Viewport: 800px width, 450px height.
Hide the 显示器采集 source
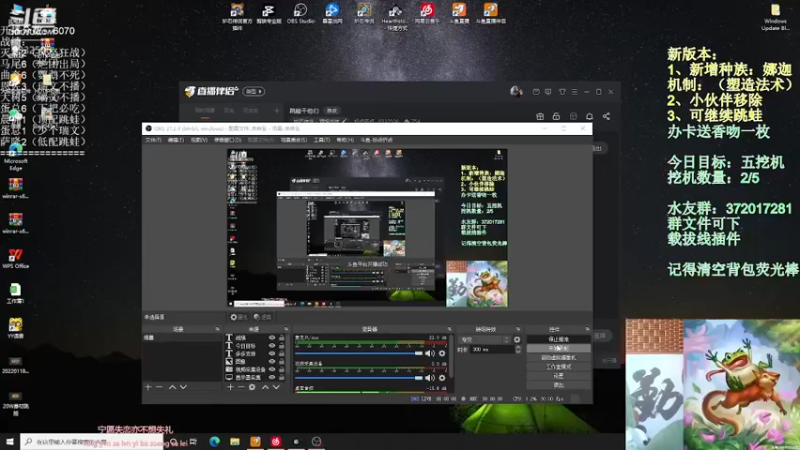point(272,378)
